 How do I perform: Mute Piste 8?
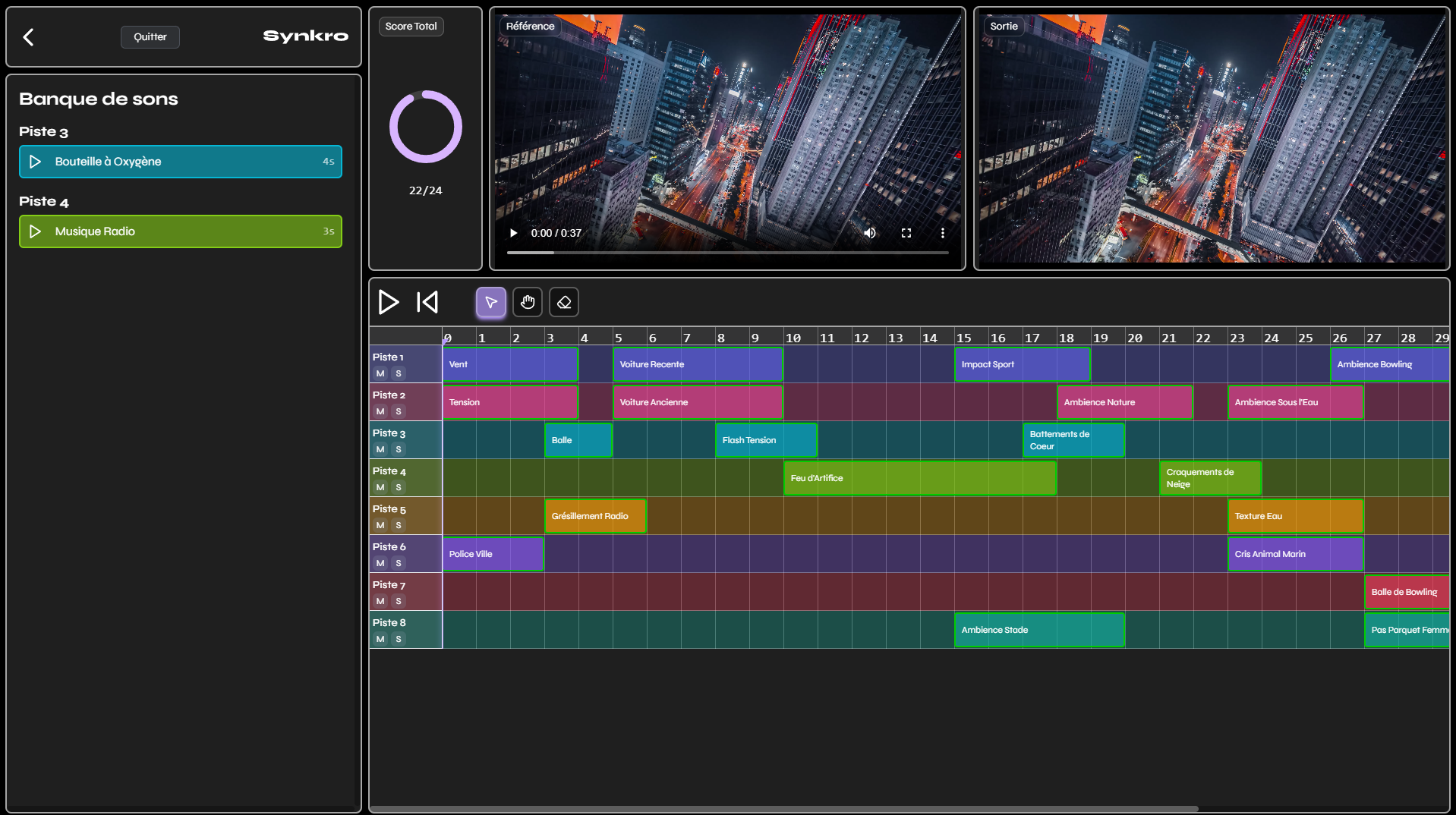(x=380, y=639)
